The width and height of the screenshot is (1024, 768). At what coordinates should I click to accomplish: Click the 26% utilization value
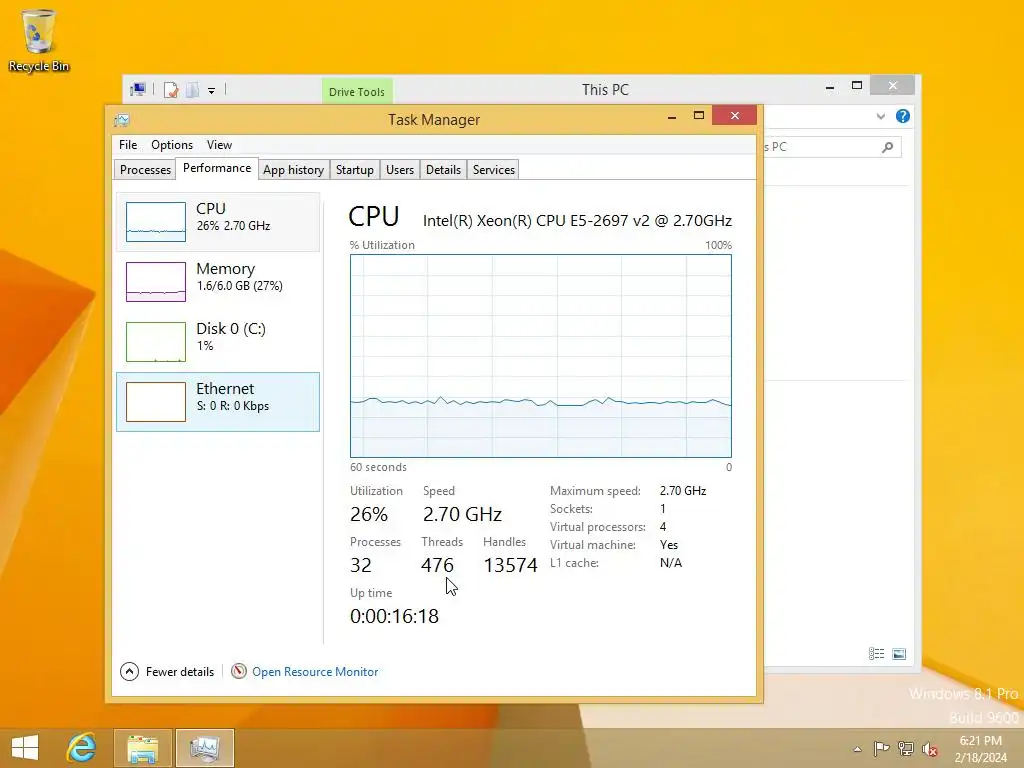[369, 515]
